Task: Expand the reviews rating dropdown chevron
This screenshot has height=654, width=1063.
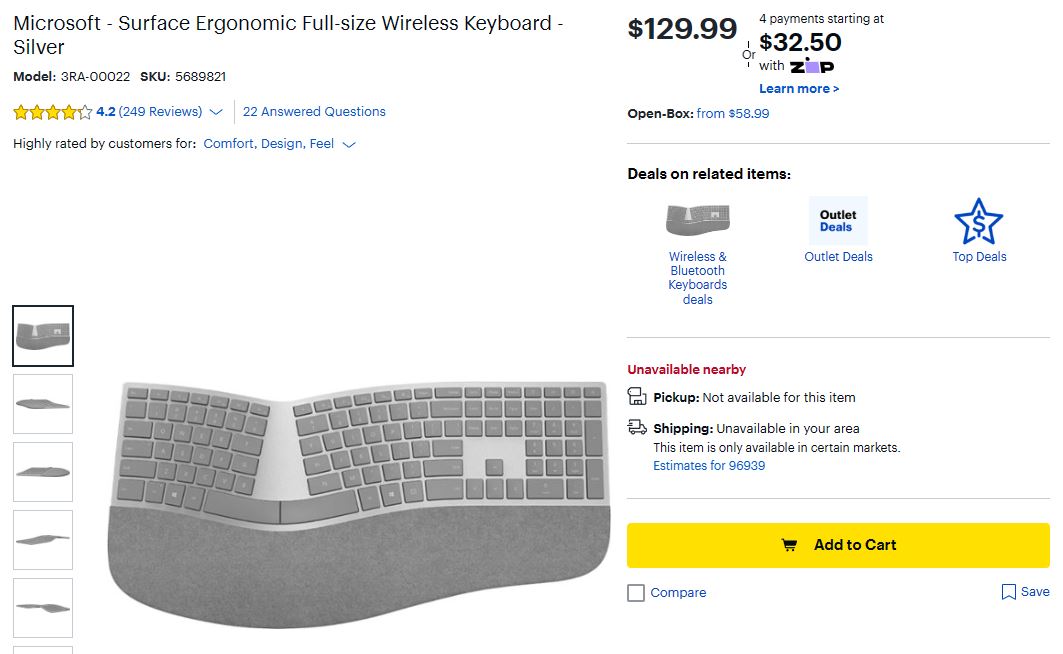Action: tap(216, 112)
